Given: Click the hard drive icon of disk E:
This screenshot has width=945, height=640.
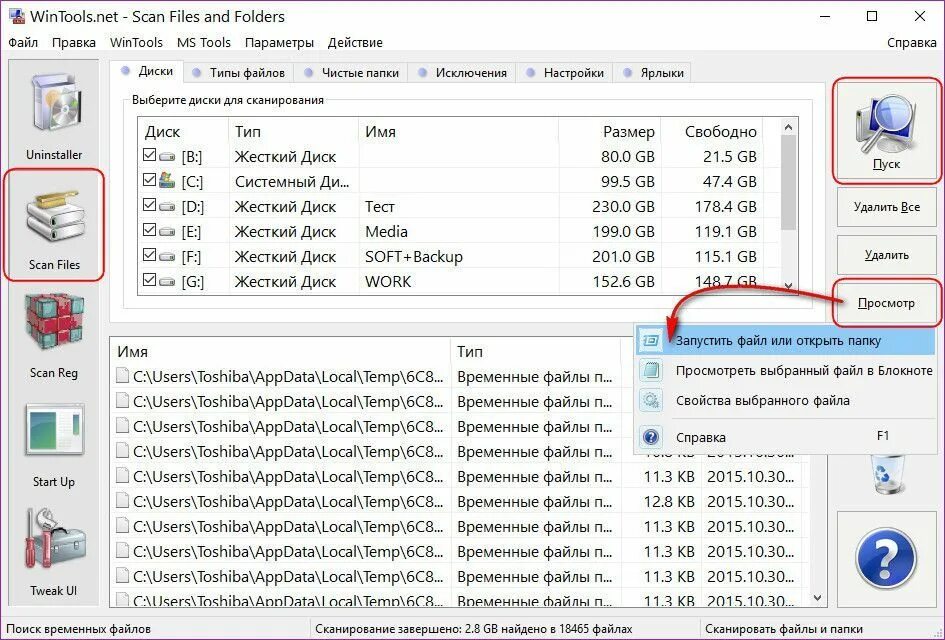Looking at the screenshot, I should [x=168, y=231].
